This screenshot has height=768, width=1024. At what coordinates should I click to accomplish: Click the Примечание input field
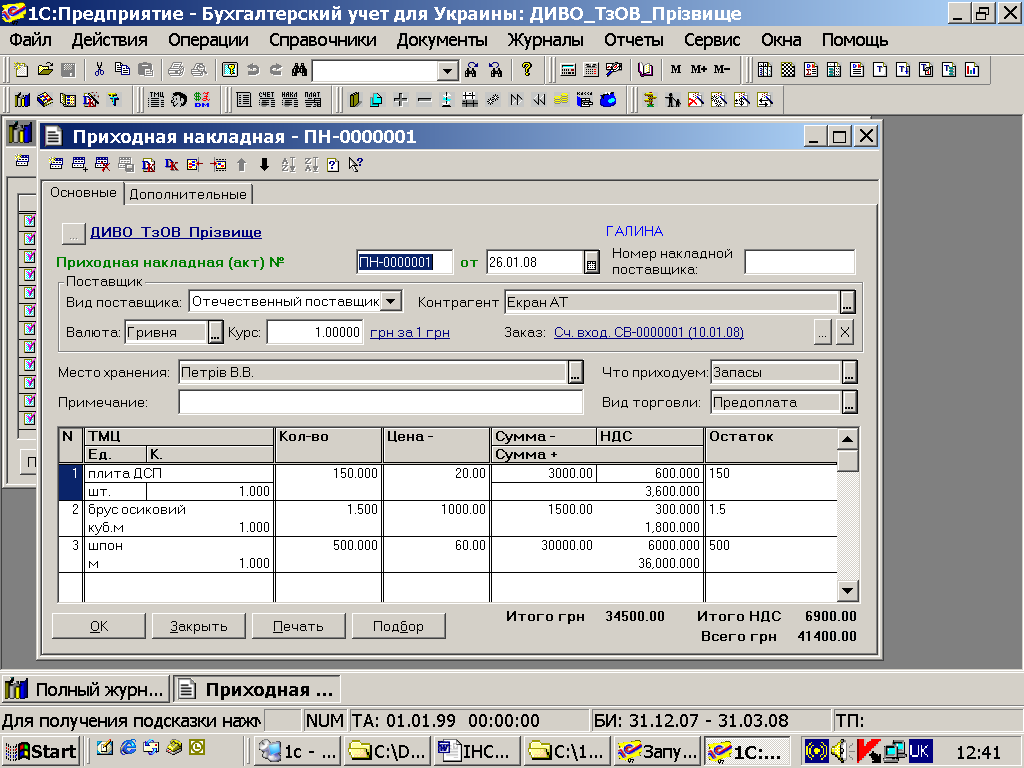tap(381, 402)
